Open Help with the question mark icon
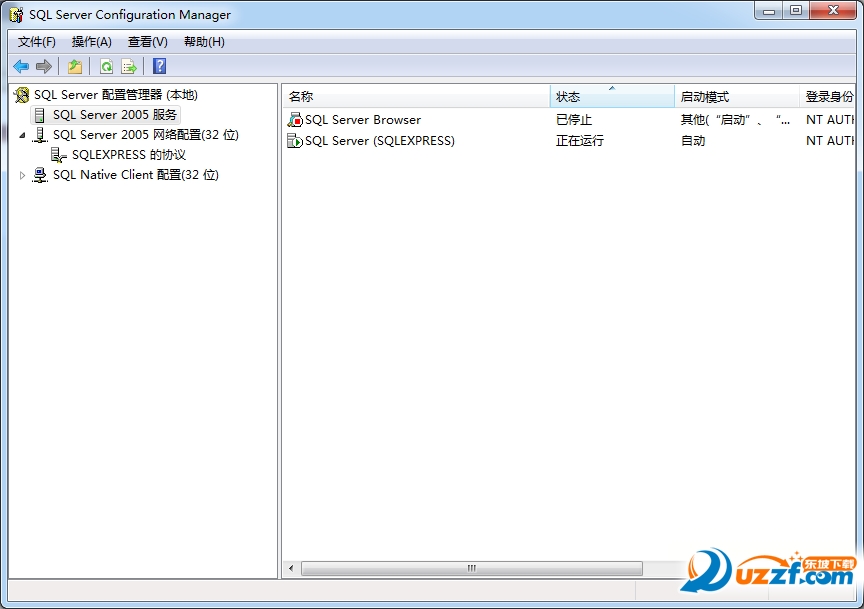Image resolution: width=864 pixels, height=609 pixels. [159, 66]
